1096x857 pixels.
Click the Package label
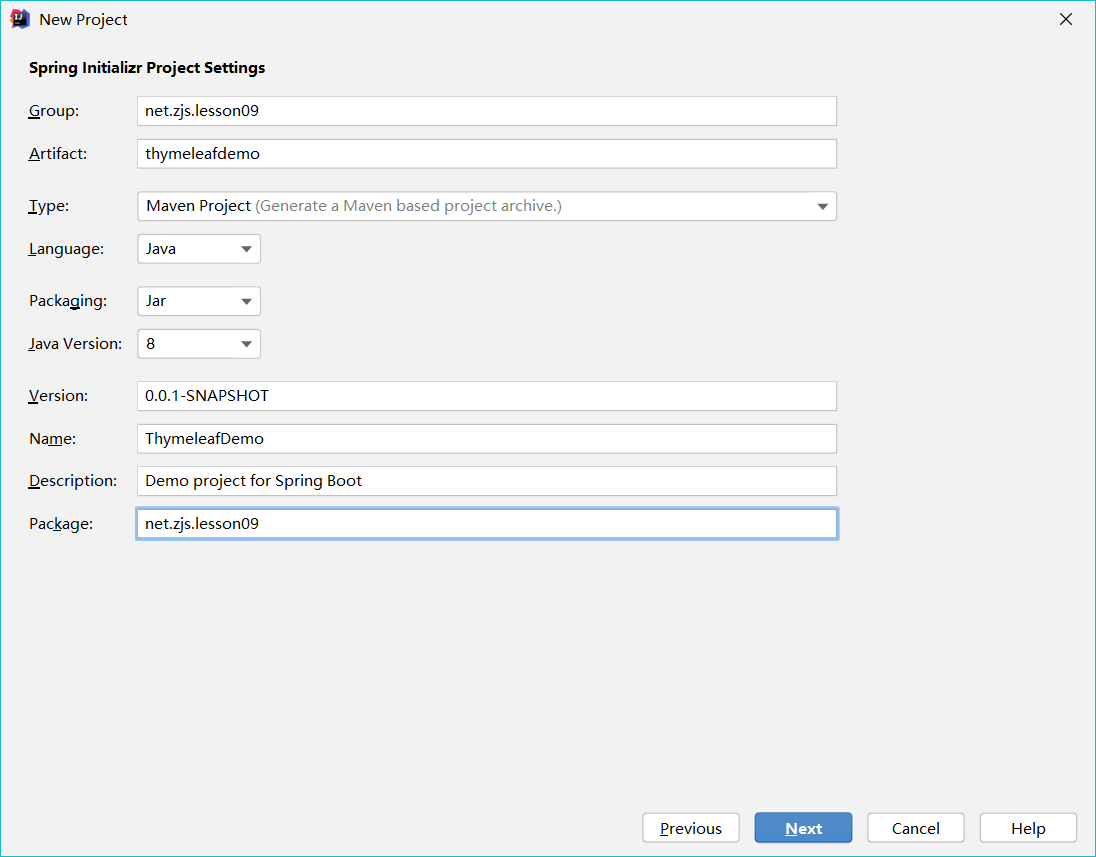click(x=61, y=524)
